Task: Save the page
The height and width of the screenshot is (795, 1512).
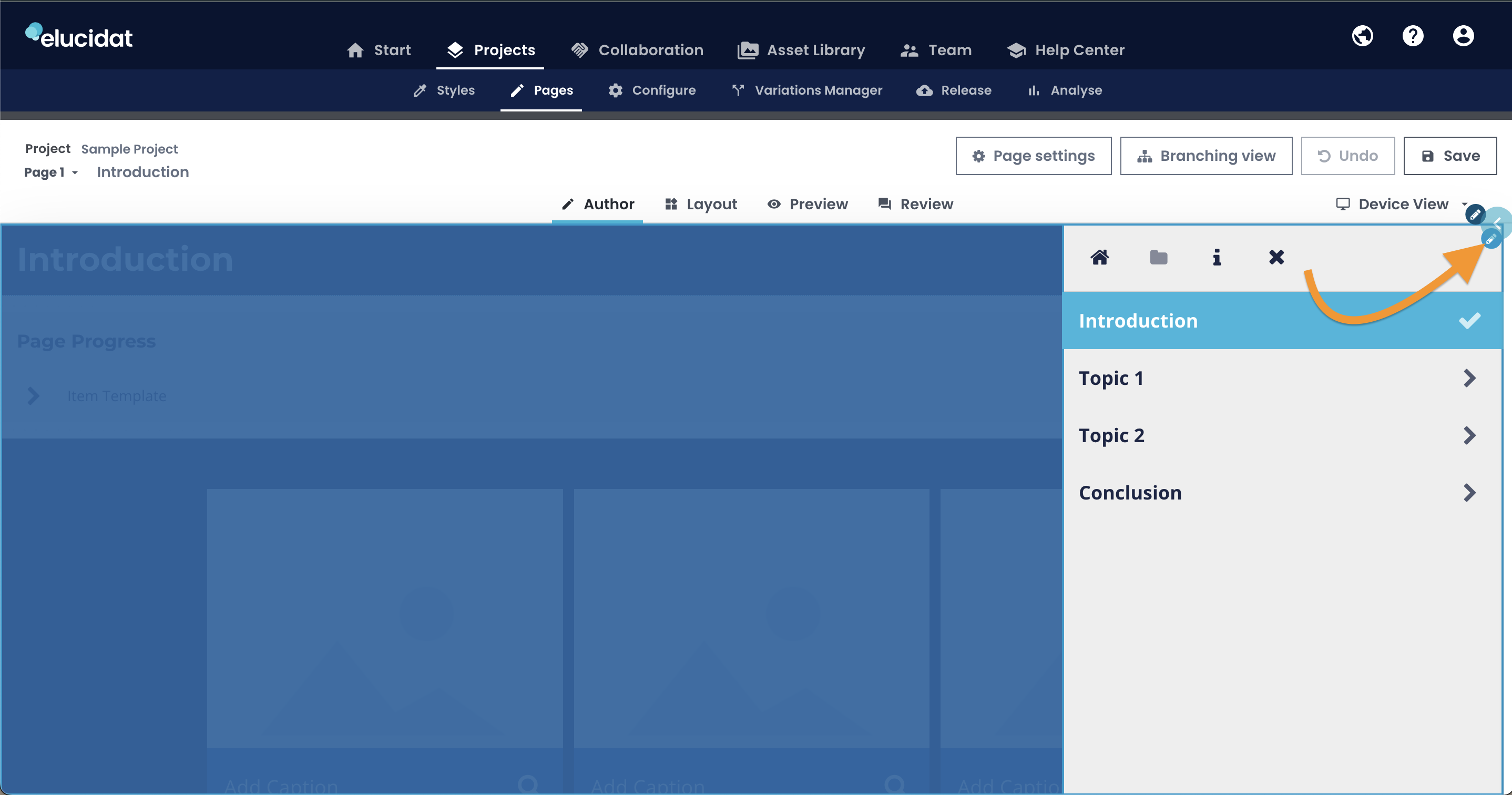Action: click(1450, 156)
